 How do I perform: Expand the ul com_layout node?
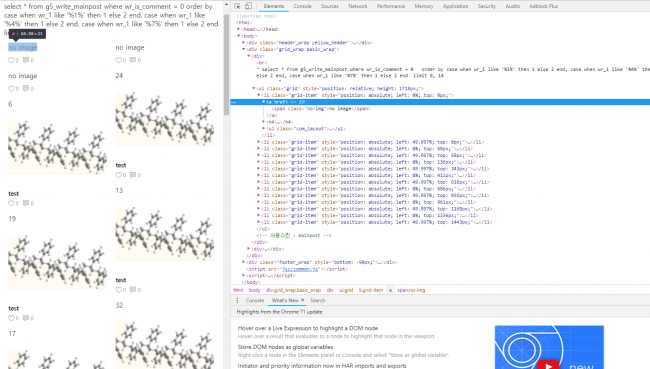point(263,129)
